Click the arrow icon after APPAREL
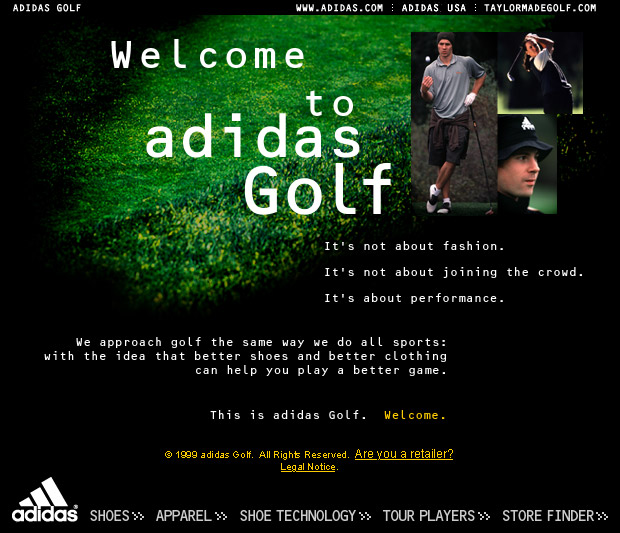 tap(221, 516)
